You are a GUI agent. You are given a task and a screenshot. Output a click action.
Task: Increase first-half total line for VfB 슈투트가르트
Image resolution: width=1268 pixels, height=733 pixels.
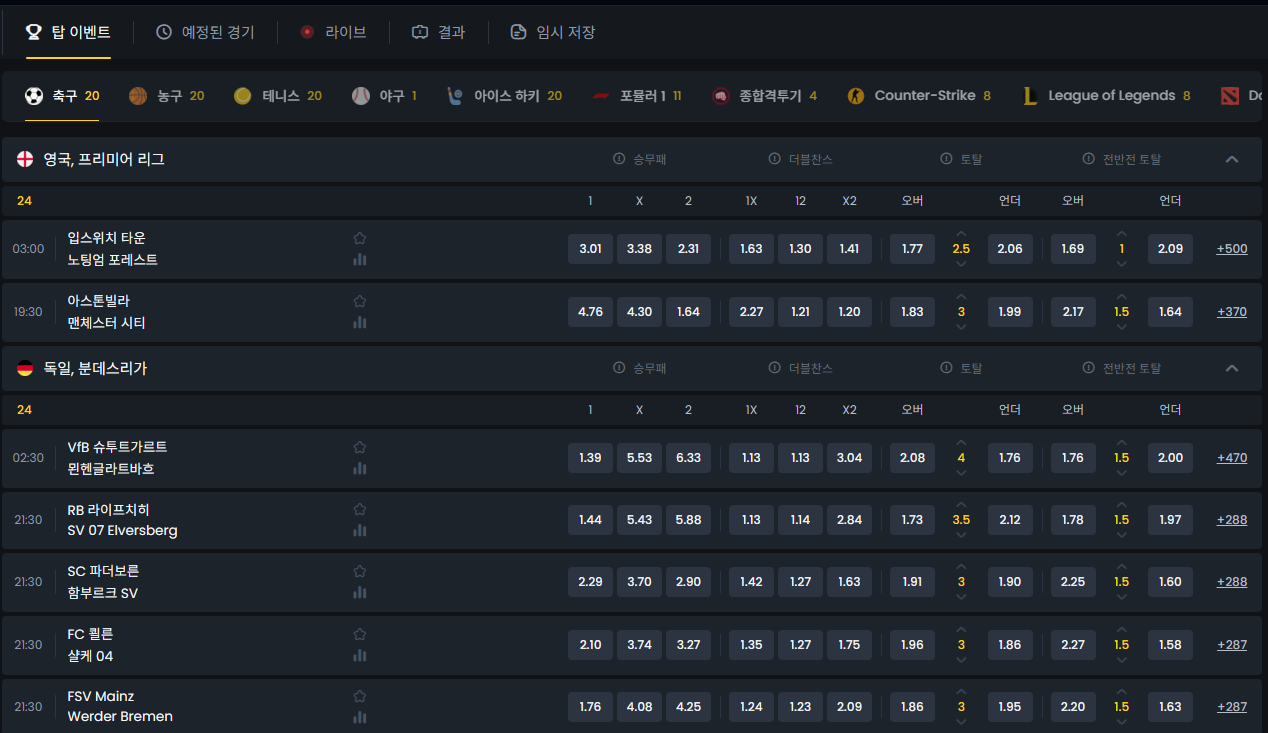click(1121, 443)
